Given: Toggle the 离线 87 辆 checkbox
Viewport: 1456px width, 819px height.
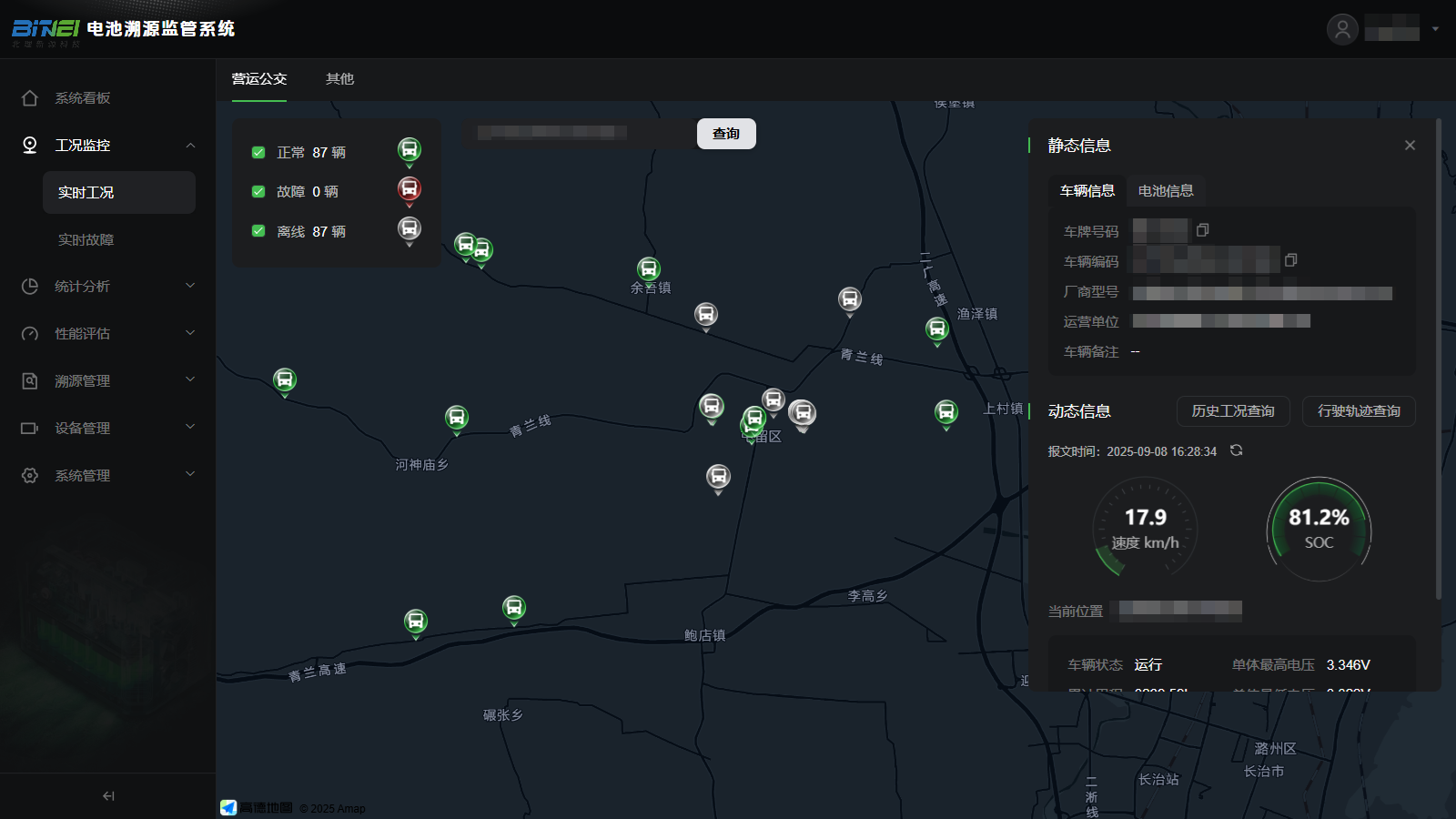Looking at the screenshot, I should tap(258, 231).
